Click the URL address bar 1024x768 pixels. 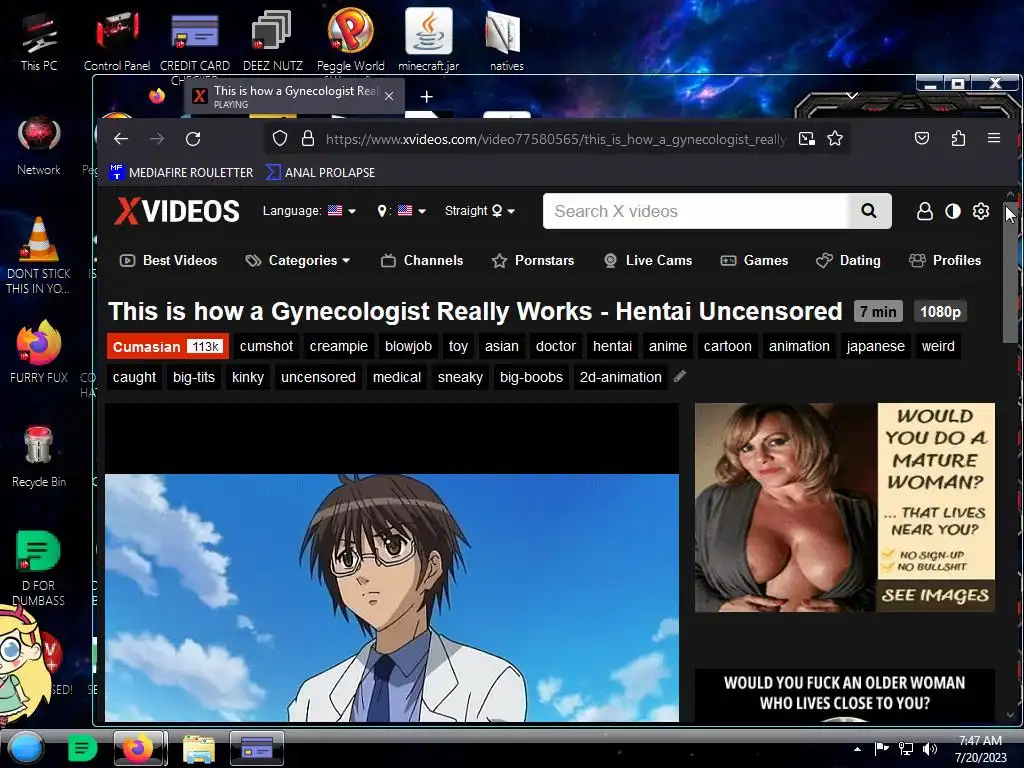pyautogui.click(x=555, y=138)
